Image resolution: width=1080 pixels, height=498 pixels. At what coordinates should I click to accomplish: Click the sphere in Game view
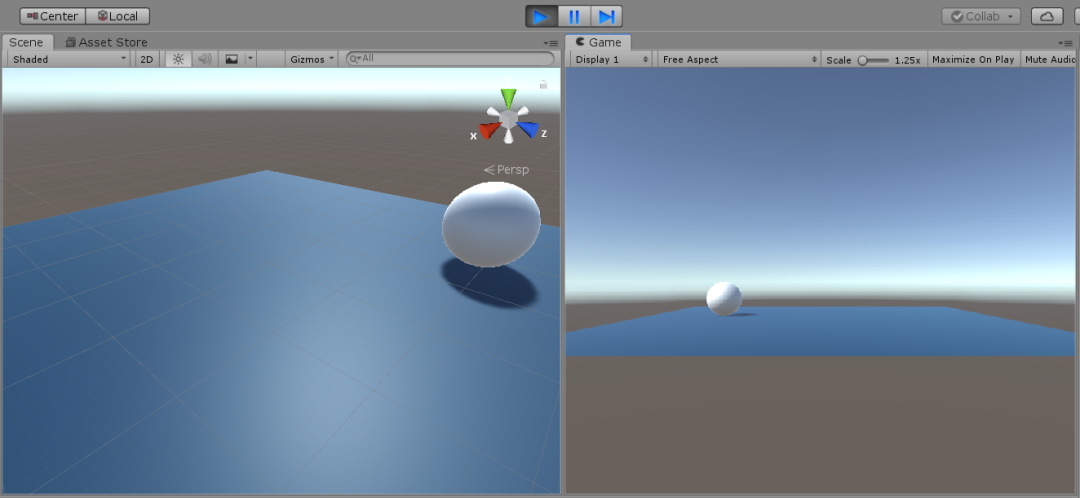724,298
